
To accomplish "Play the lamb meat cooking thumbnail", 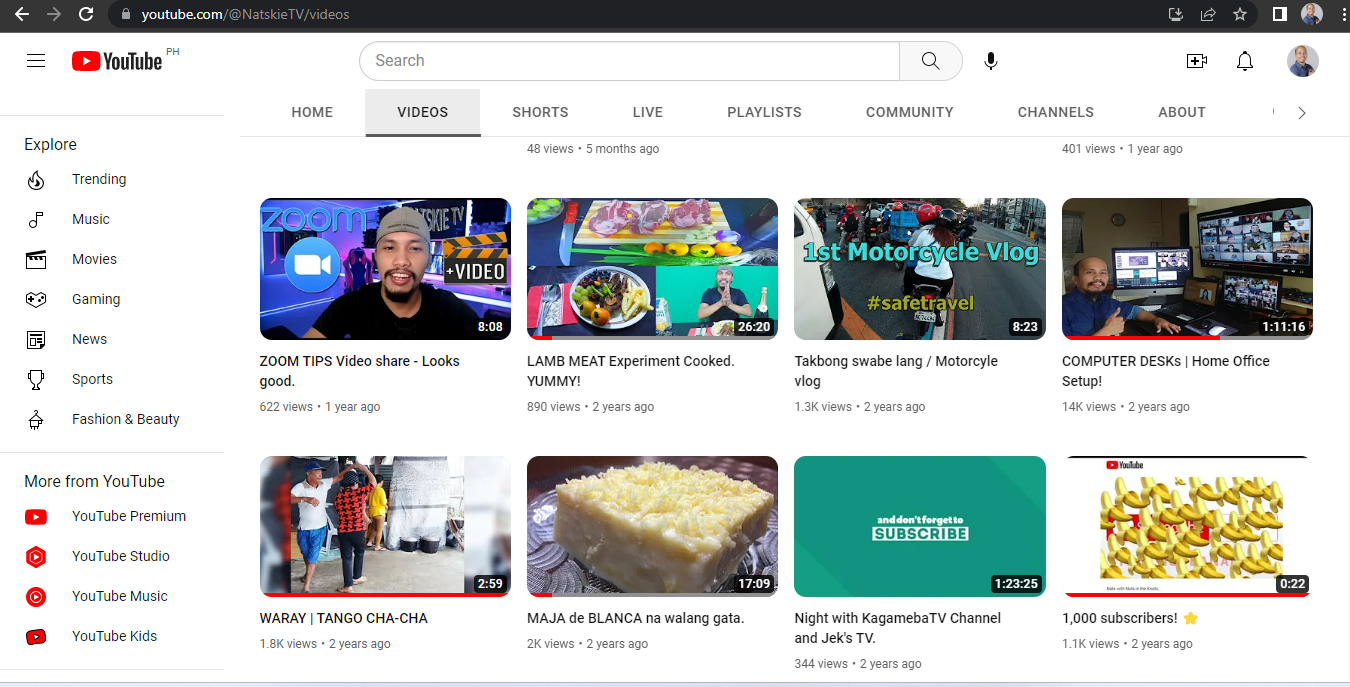I will click(x=652, y=269).
